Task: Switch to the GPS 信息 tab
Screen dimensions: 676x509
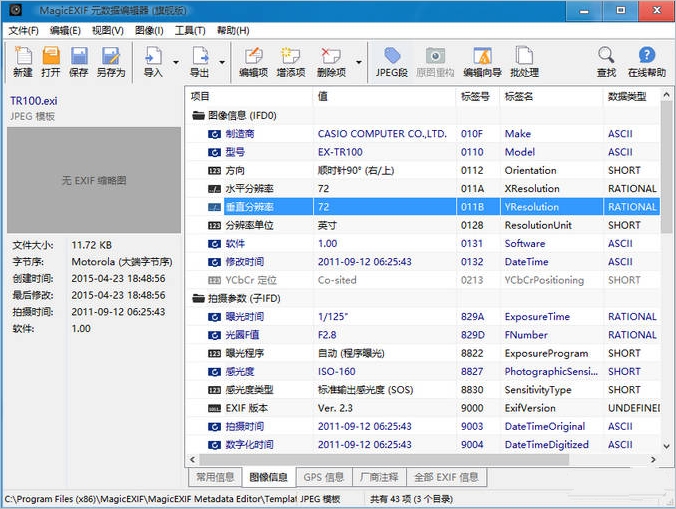Action: 323,477
